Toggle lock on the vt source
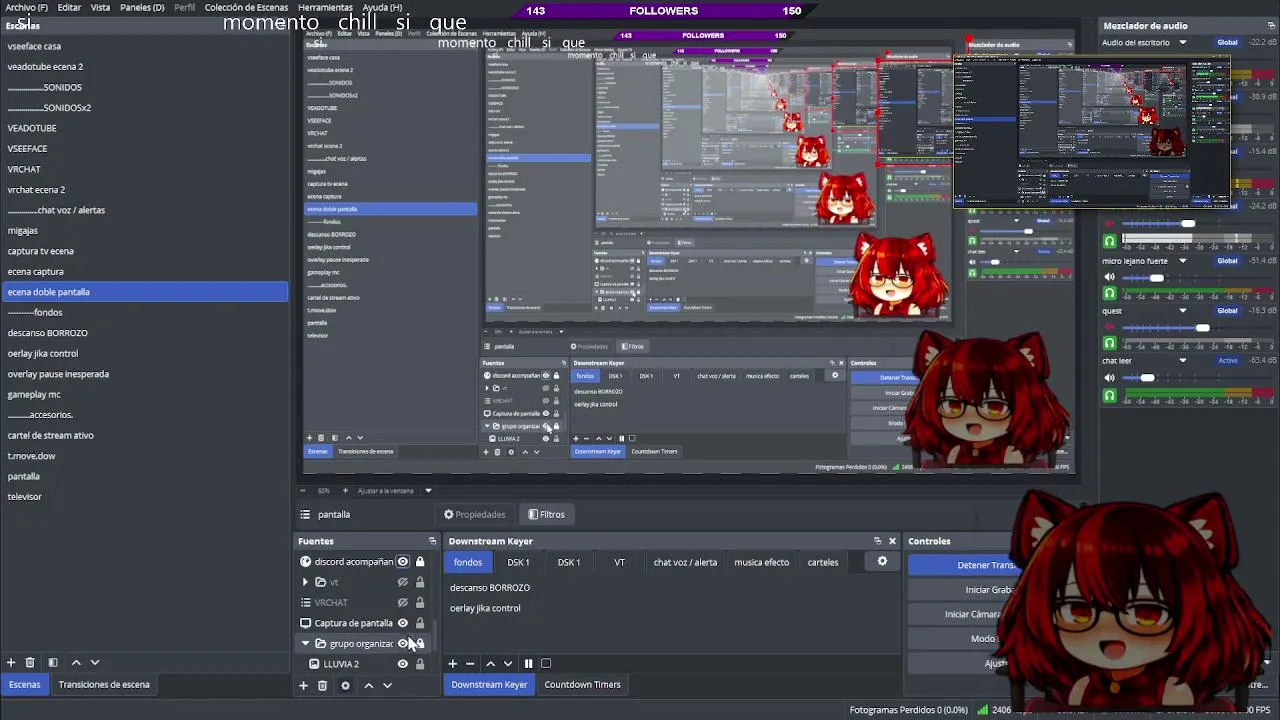 (420, 582)
